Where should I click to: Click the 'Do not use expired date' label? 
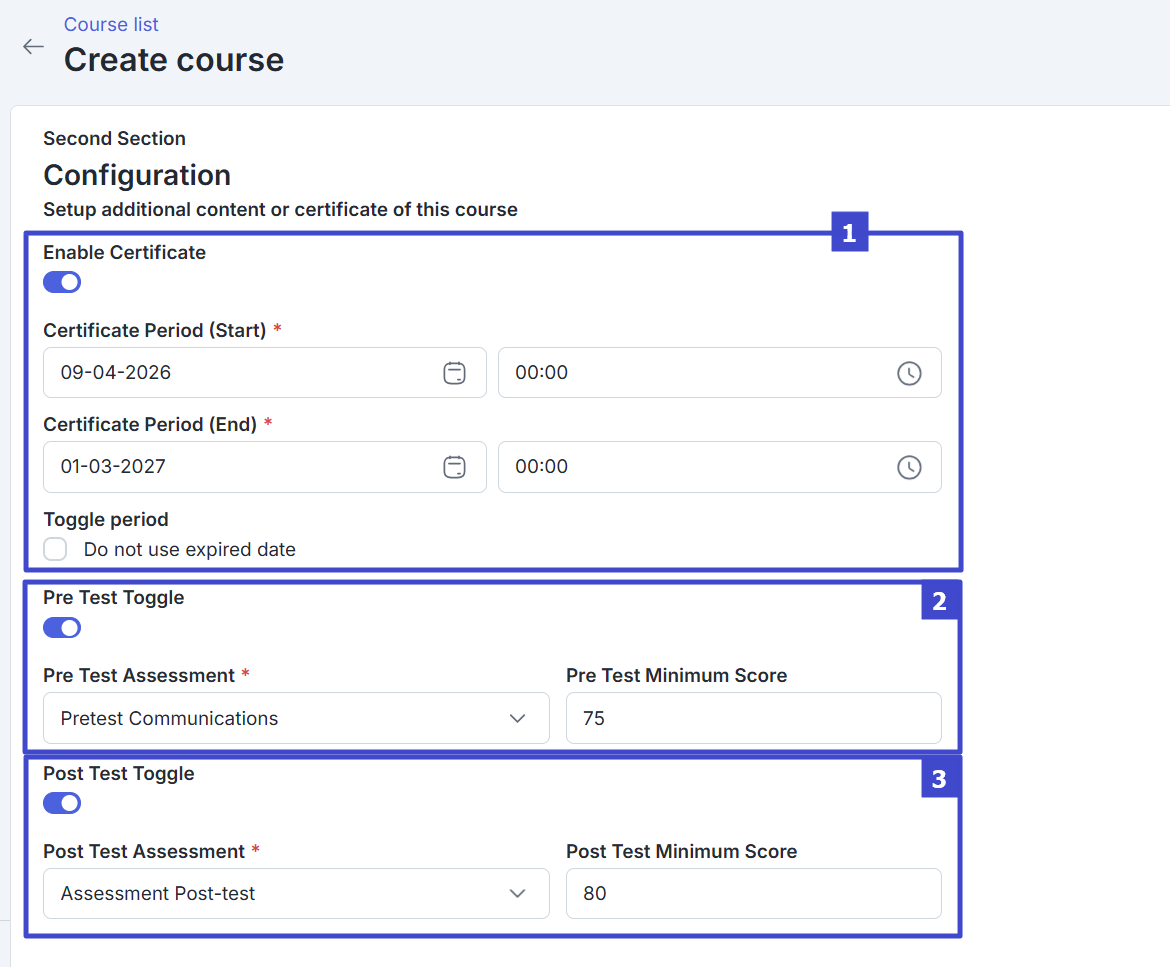(190, 549)
